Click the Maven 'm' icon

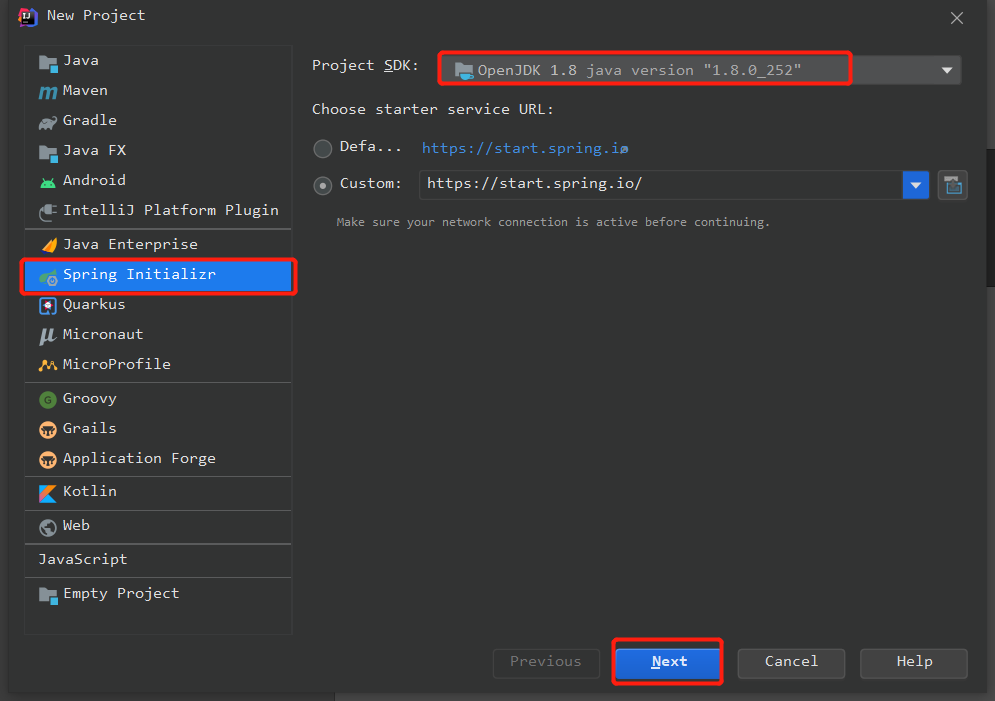tap(48, 92)
